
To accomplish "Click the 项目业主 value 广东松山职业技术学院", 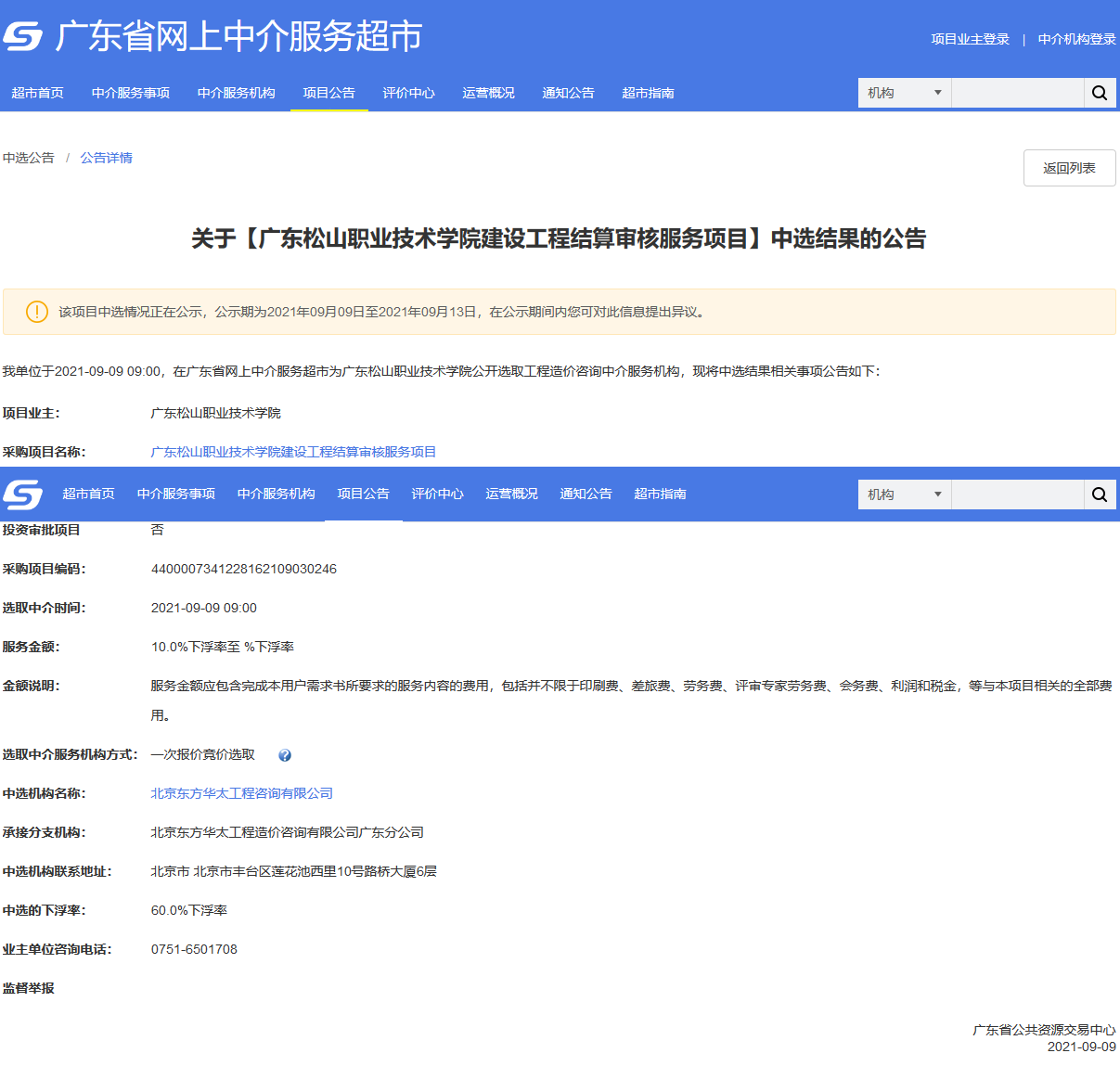I will coord(216,413).
